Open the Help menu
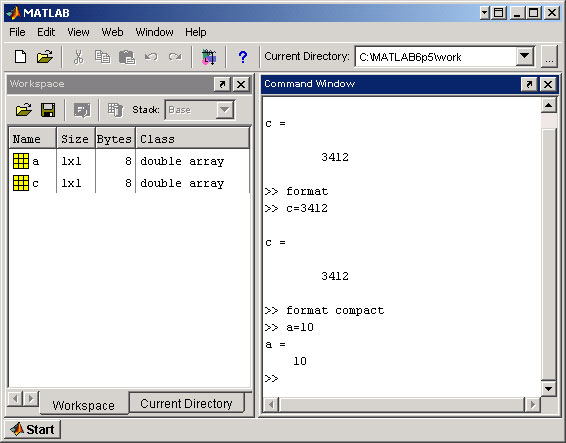566x443 pixels. pyautogui.click(x=196, y=32)
